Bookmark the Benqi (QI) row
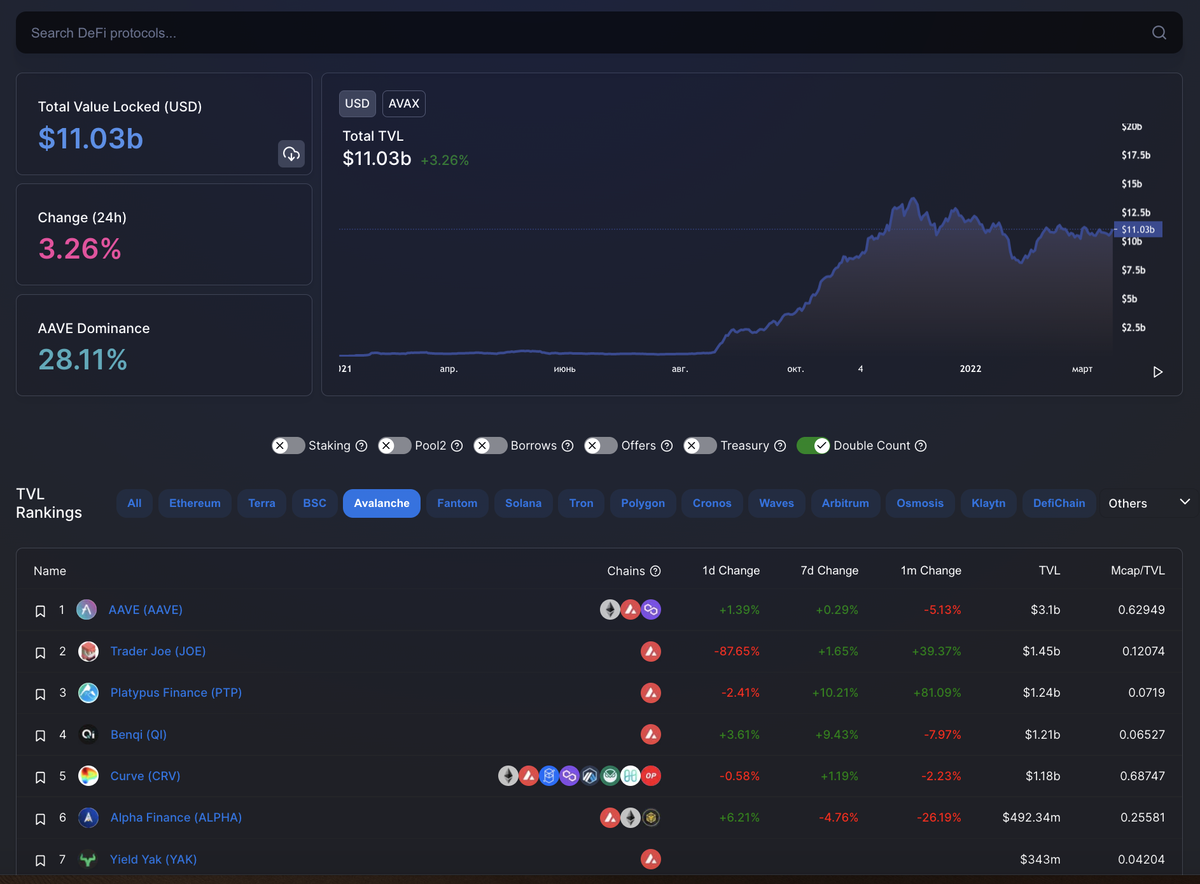The width and height of the screenshot is (1200, 884). point(41,735)
